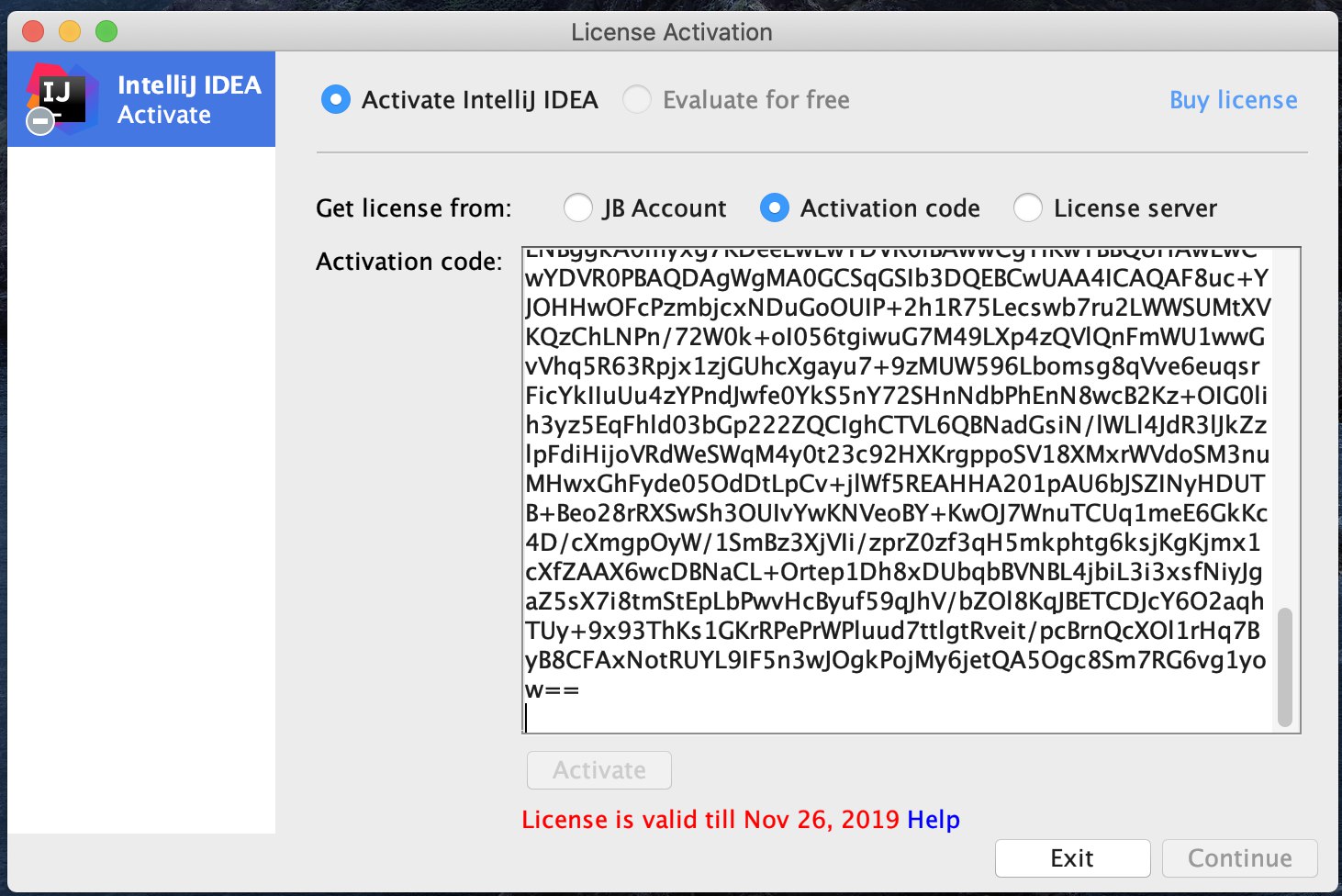
Task: Click the red close window button
Action: tap(33, 31)
